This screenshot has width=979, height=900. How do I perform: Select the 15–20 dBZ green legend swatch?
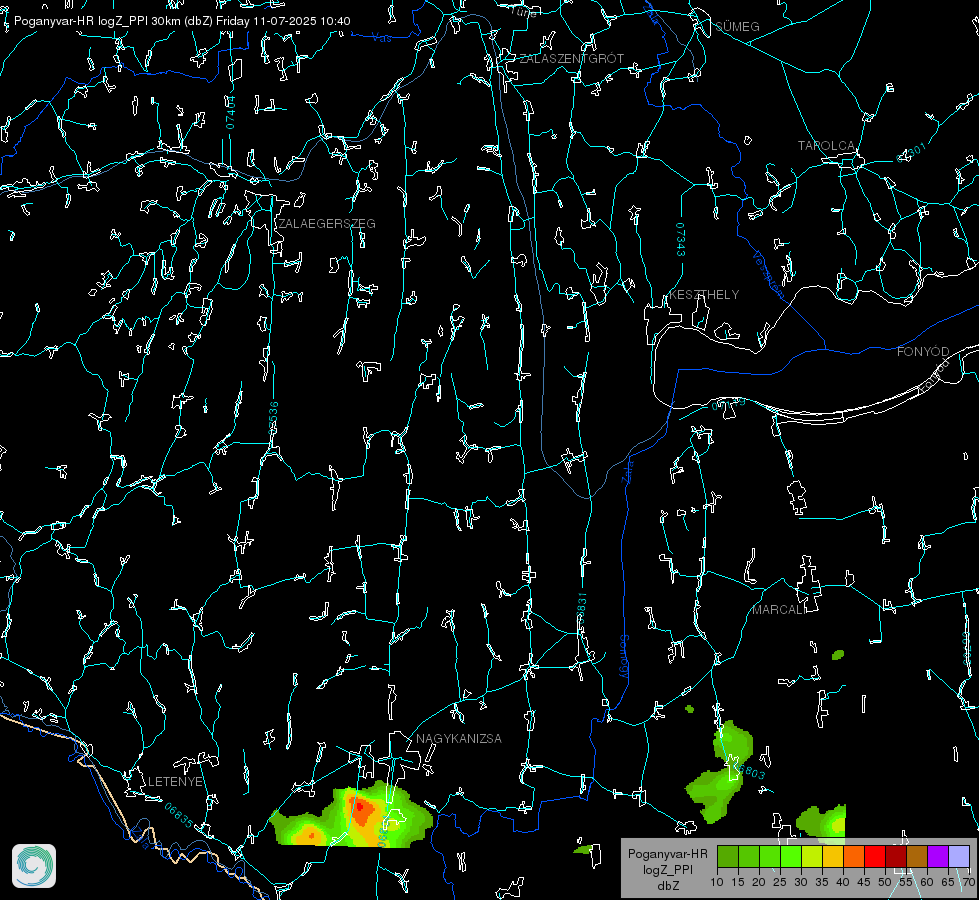(749, 856)
